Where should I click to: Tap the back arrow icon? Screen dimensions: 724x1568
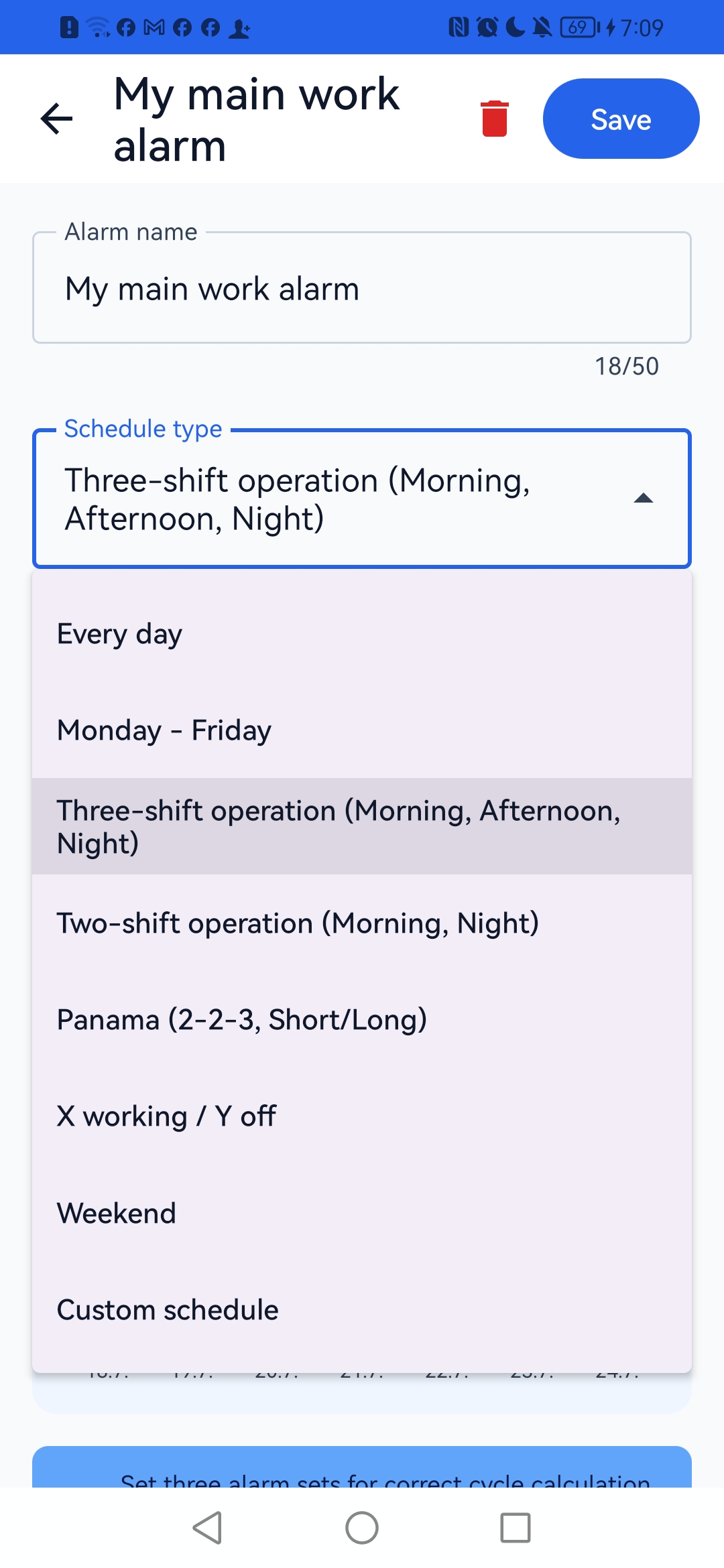coord(56,119)
